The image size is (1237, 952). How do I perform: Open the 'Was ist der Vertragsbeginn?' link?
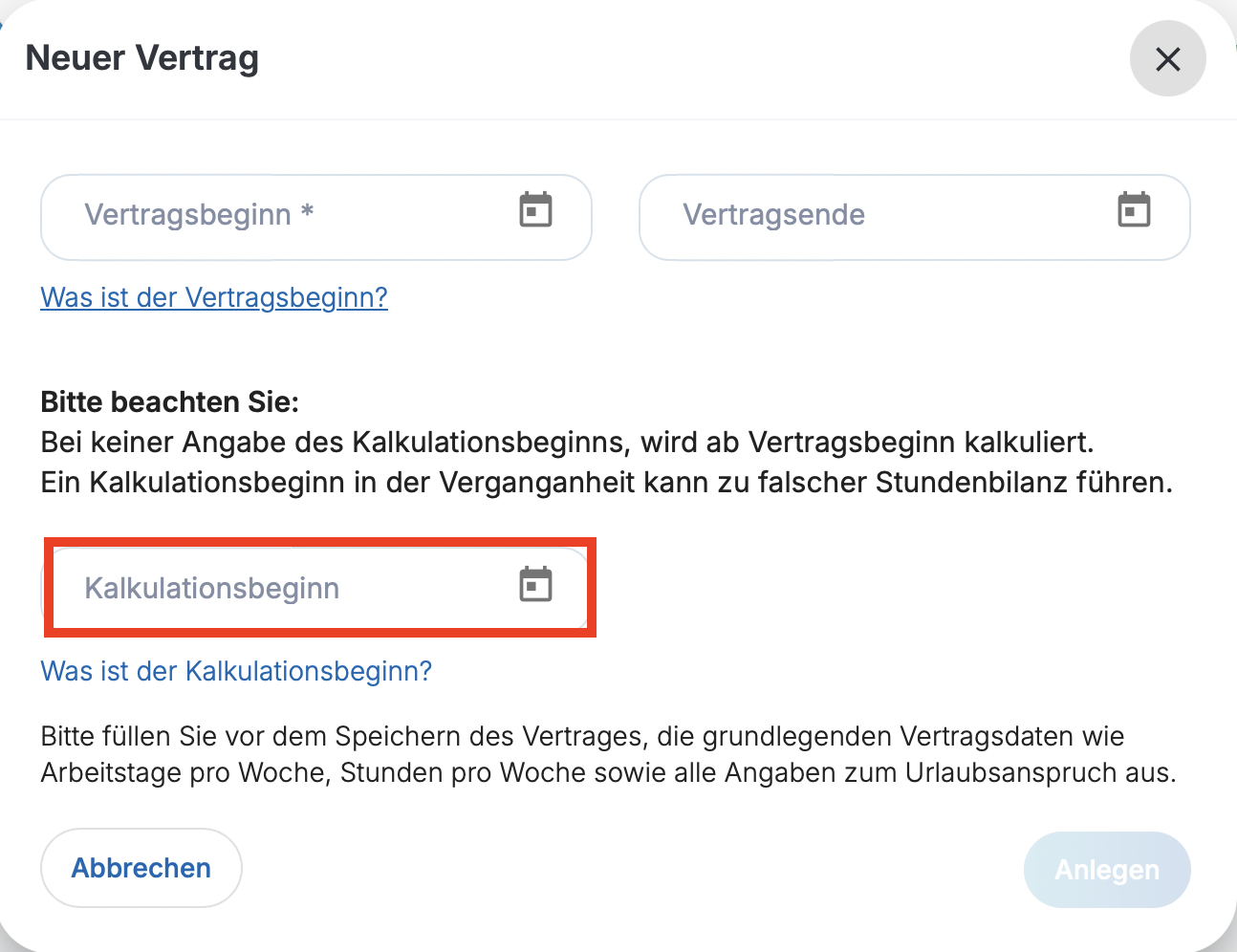coord(214,297)
